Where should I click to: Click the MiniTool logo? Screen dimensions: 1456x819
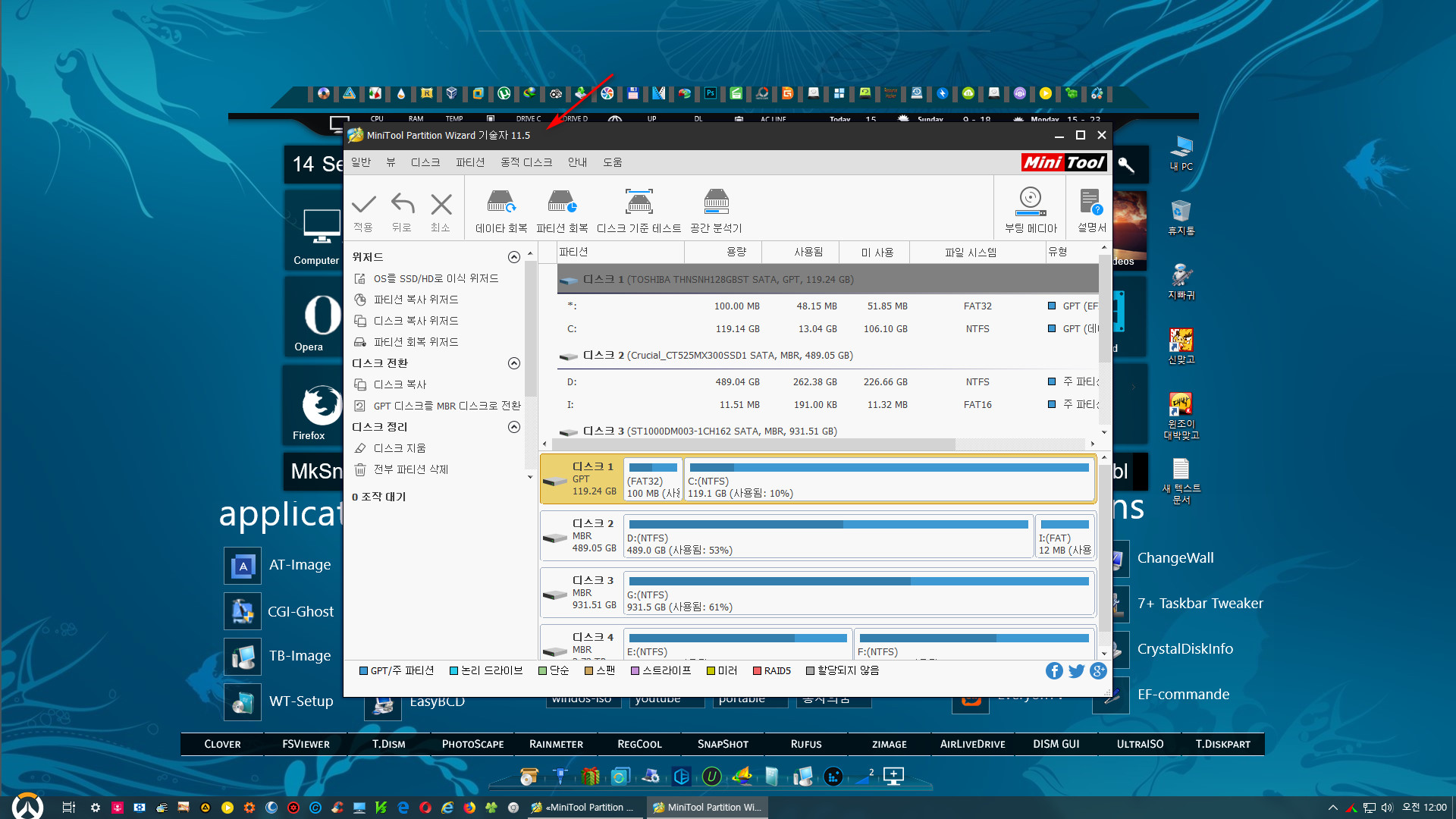(1064, 162)
